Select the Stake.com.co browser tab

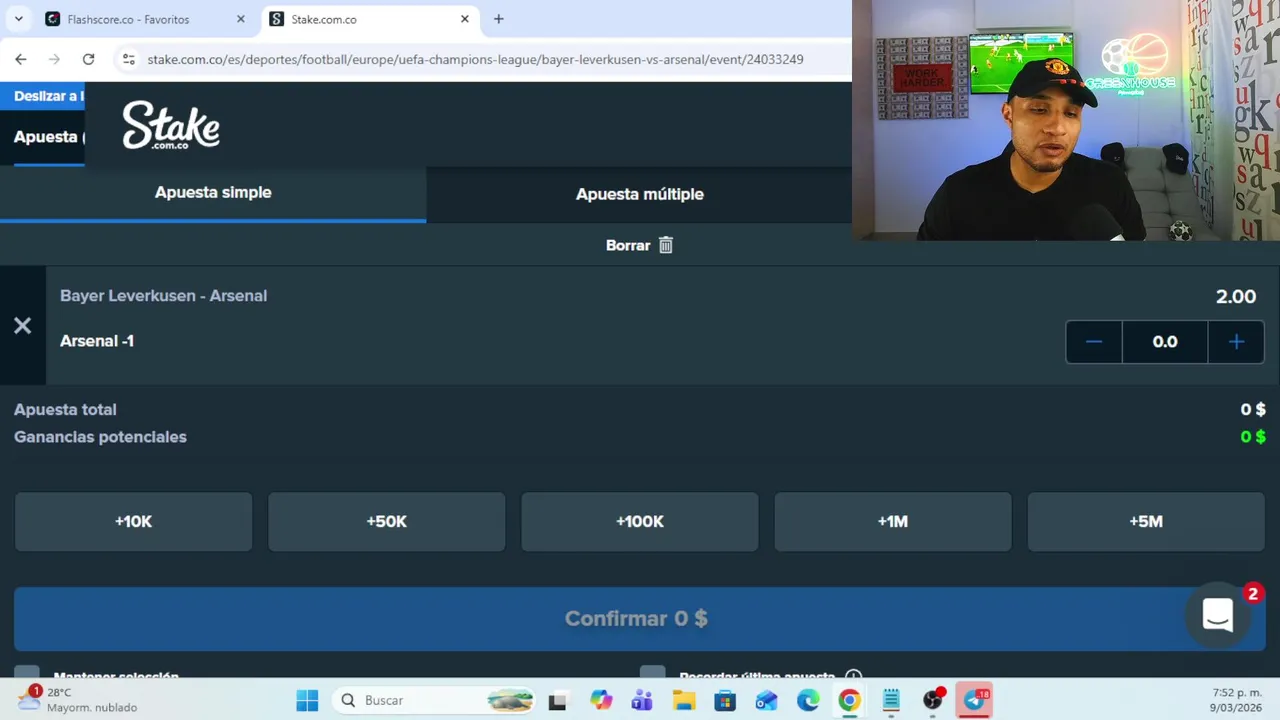pos(370,19)
